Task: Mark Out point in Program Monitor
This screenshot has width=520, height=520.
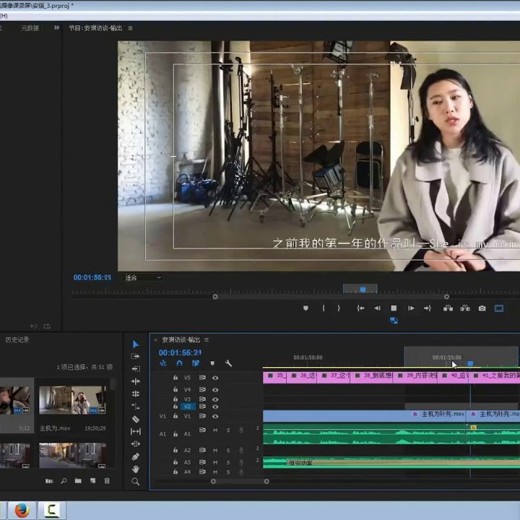Action: [x=339, y=308]
